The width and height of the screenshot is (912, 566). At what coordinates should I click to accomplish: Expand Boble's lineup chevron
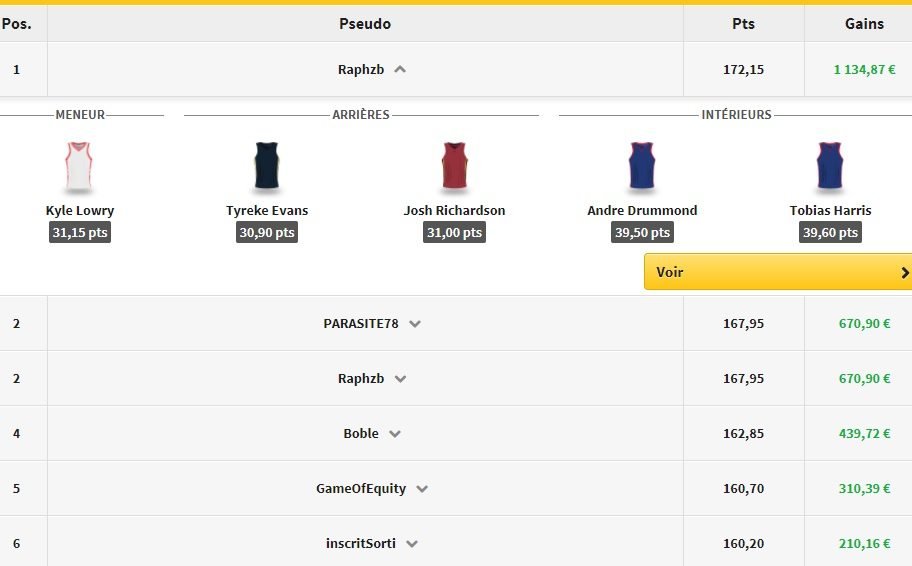point(395,434)
